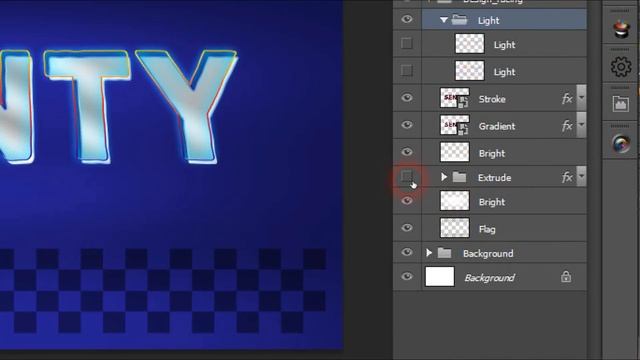Select the thumbnail of Bright layer above Extrude

point(455,152)
